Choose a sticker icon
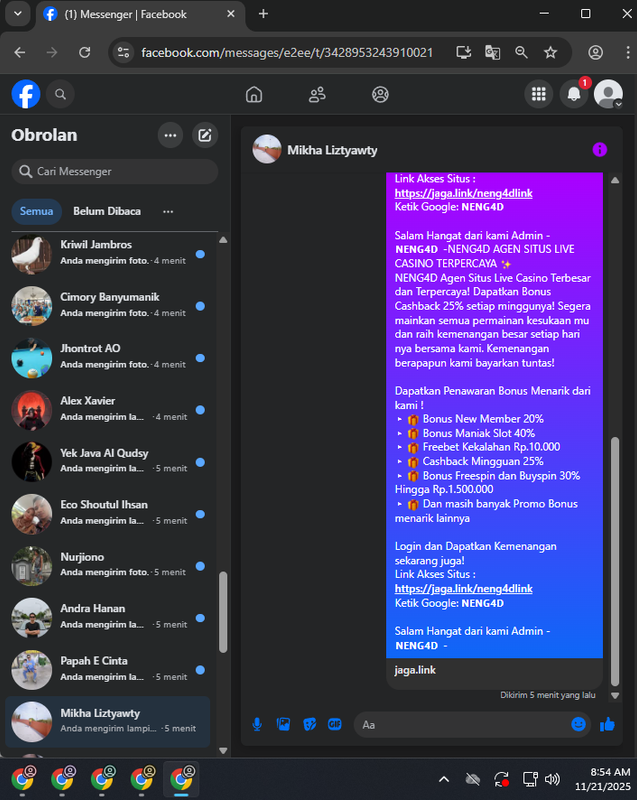The image size is (637, 800). pos(310,724)
